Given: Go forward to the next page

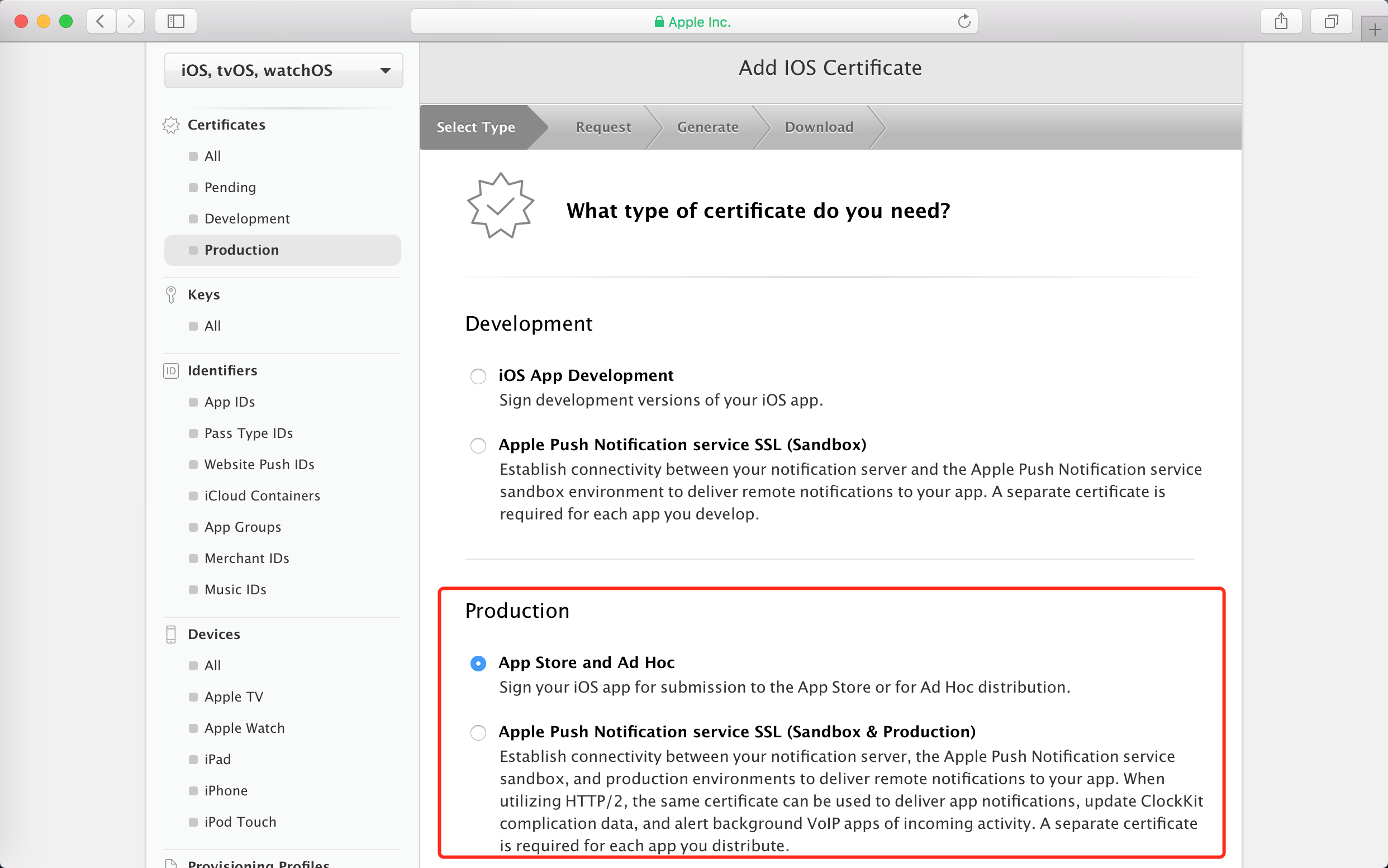Looking at the screenshot, I should 130,22.
